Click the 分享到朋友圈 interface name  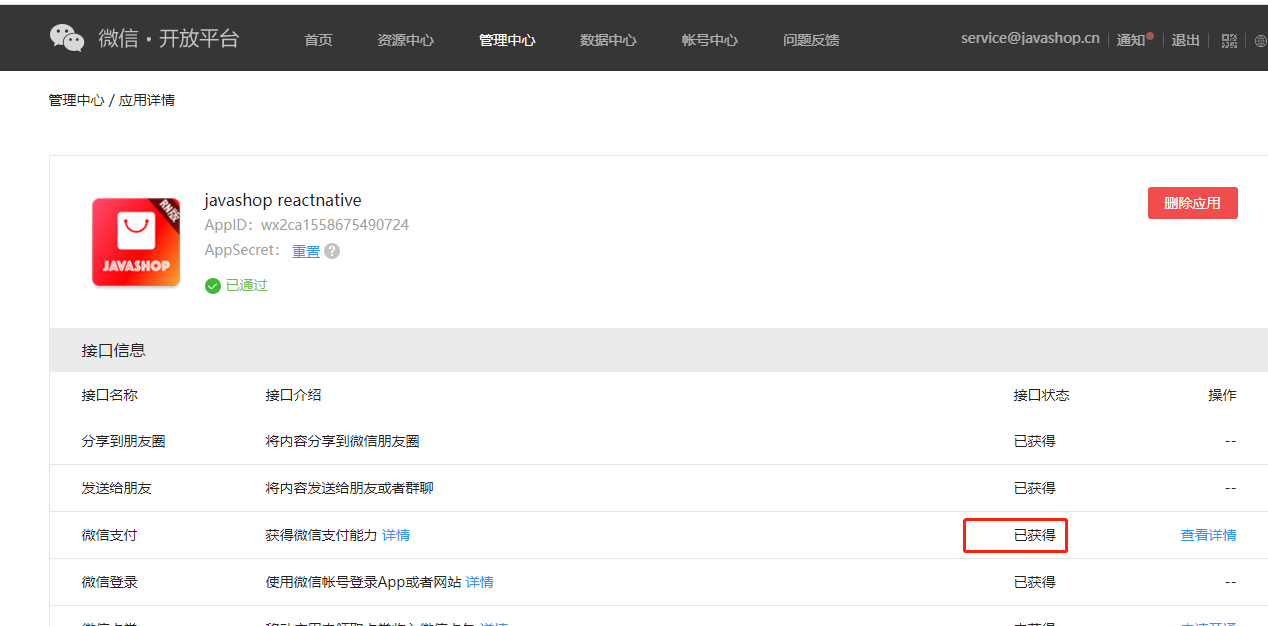click(x=123, y=441)
